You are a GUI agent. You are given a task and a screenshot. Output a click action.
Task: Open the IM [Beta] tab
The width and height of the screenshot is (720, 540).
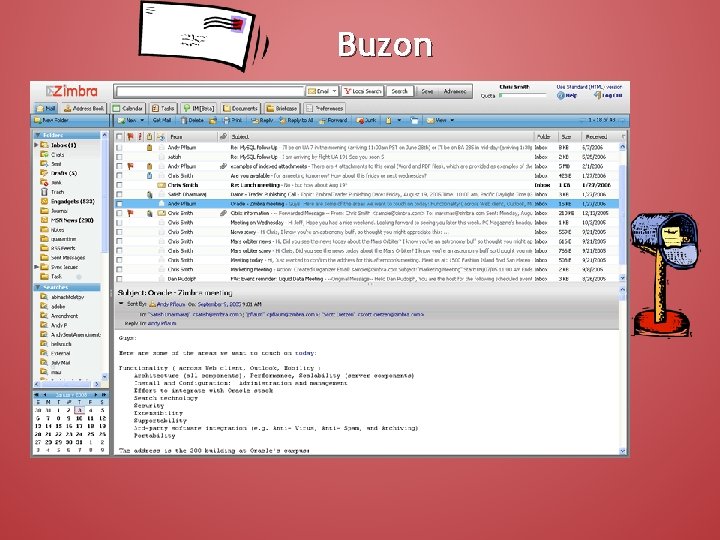coord(198,108)
